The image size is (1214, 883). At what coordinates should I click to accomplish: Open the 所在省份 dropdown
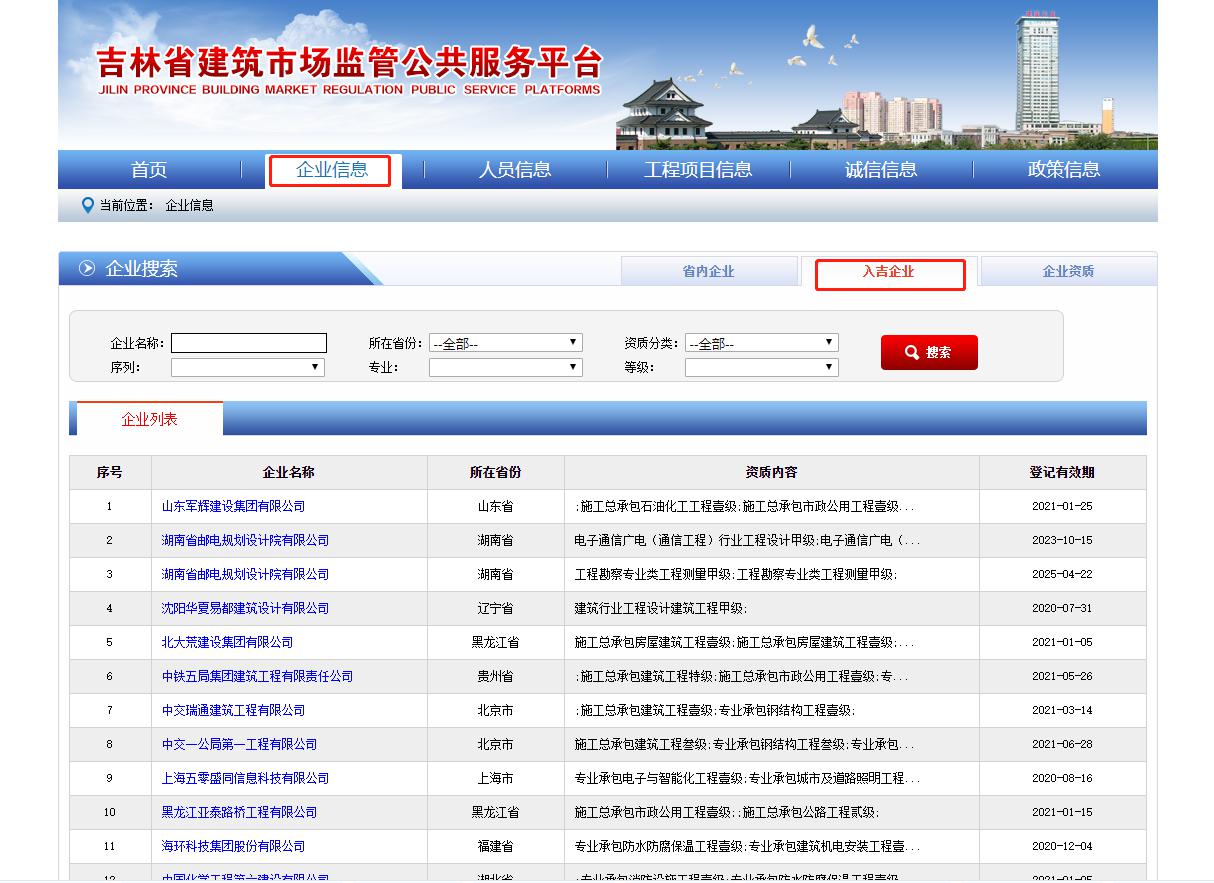pyautogui.click(x=505, y=343)
